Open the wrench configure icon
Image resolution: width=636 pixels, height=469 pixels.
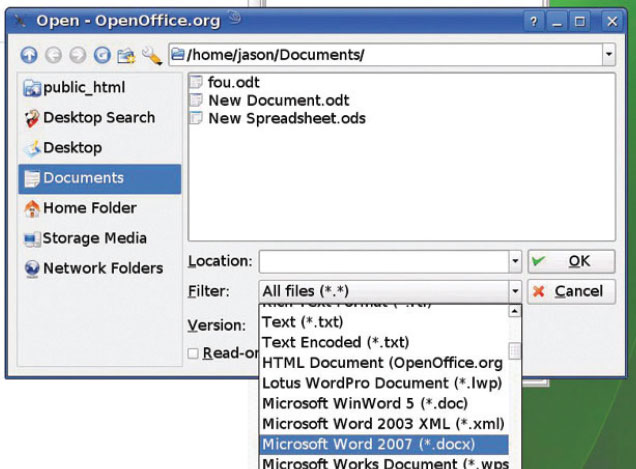click(x=151, y=55)
